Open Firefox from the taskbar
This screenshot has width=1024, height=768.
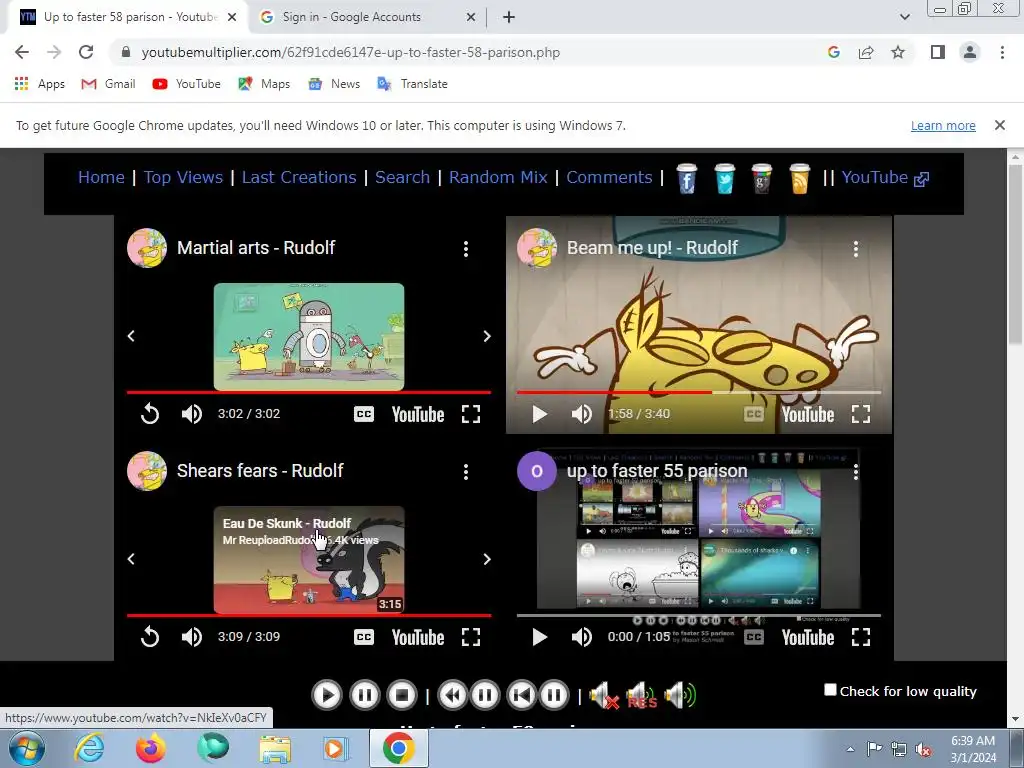pos(150,748)
